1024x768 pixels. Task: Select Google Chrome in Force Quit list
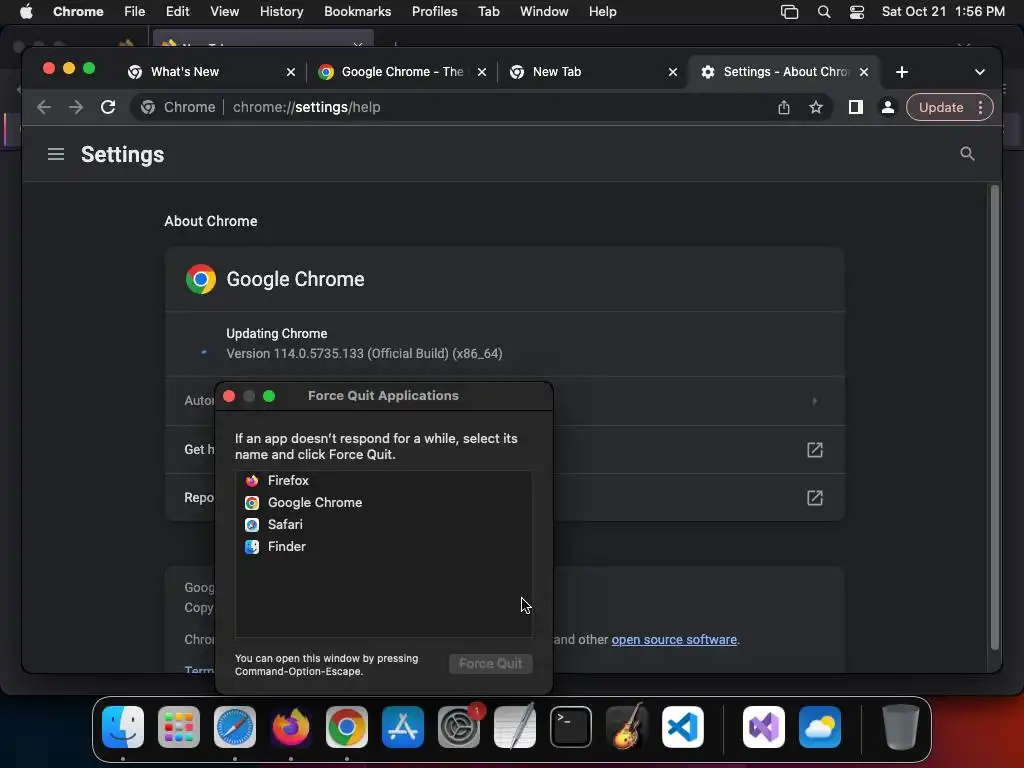coord(383,502)
